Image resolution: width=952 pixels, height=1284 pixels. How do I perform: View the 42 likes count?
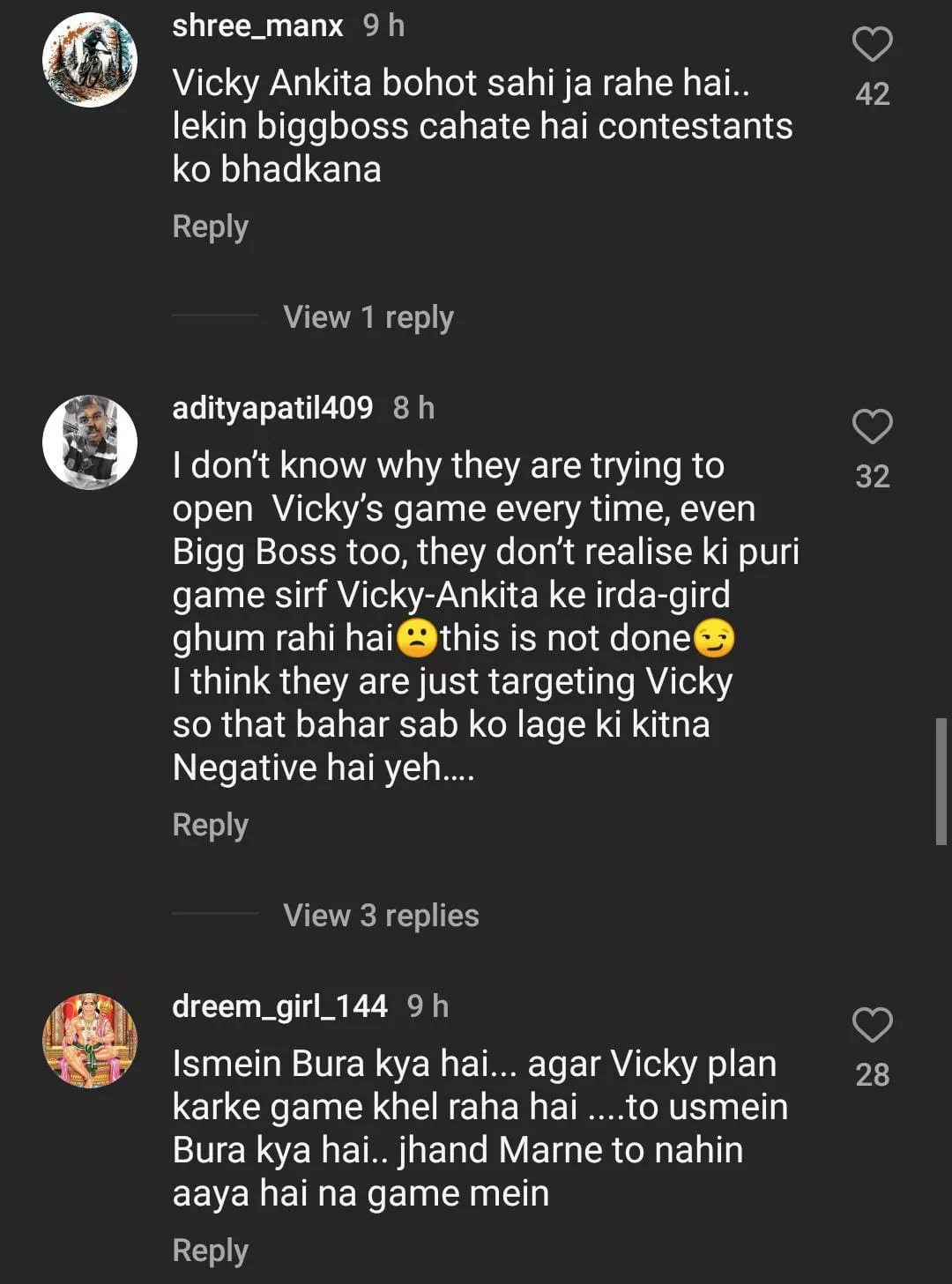pos(872,94)
